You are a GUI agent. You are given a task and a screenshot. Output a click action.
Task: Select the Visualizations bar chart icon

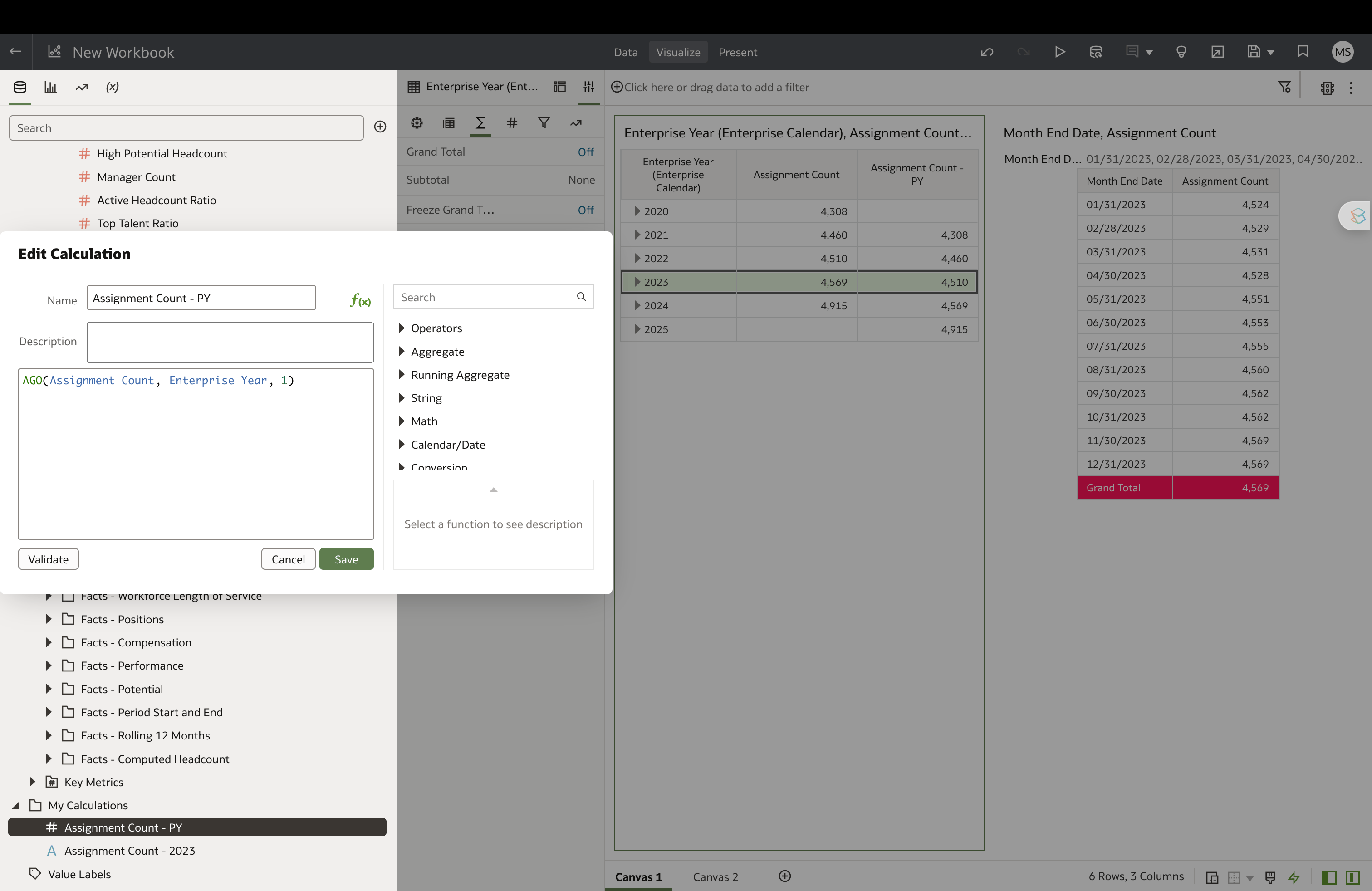tap(51, 87)
